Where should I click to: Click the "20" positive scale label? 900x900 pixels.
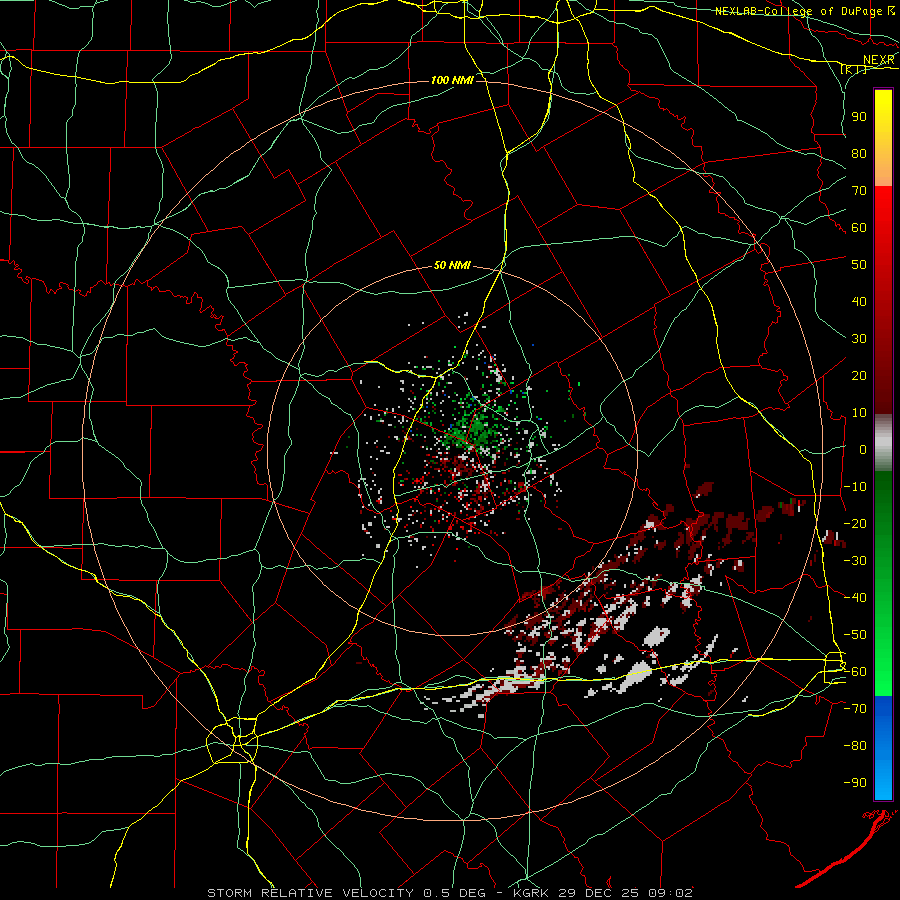tap(859, 375)
